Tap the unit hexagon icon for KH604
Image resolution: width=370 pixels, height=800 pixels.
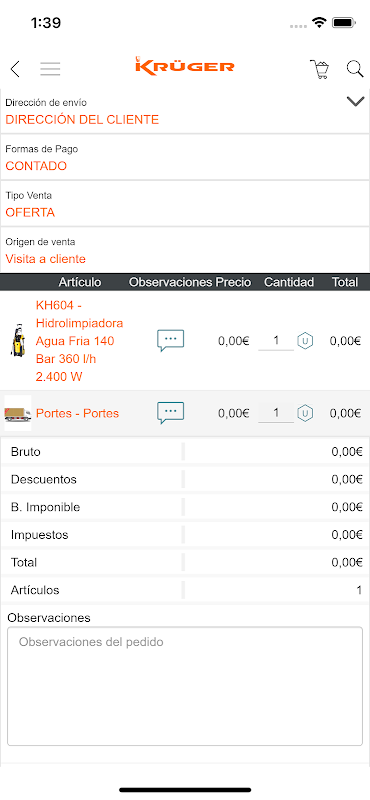(x=305, y=341)
